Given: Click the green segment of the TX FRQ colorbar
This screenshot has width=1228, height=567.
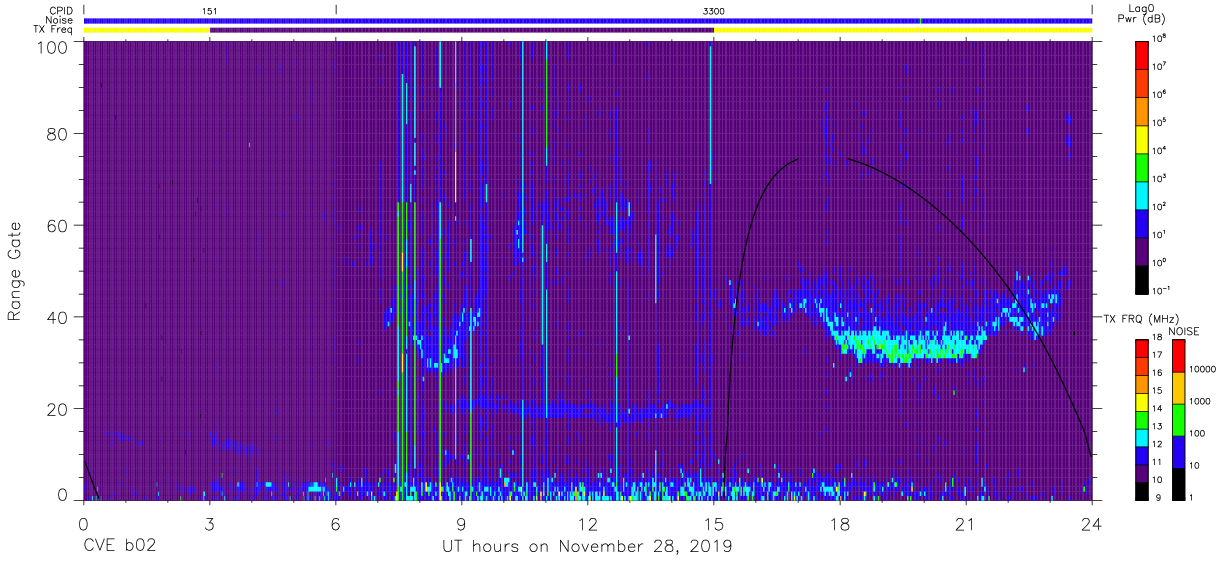Looking at the screenshot, I should click(1142, 419).
